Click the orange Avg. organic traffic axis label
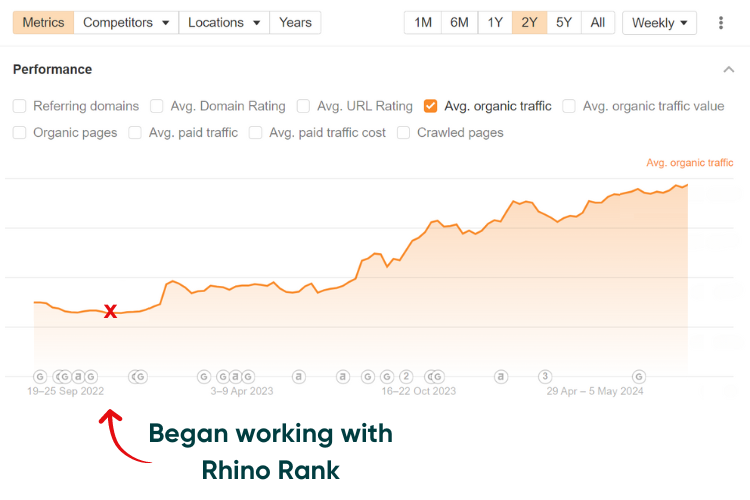 (690, 163)
